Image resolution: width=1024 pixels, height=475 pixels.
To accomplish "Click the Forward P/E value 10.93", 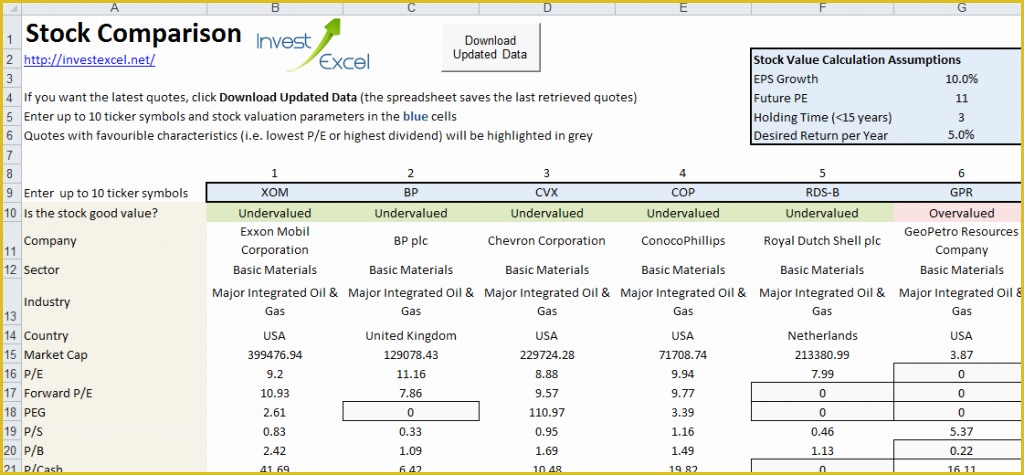I will pos(275,393).
